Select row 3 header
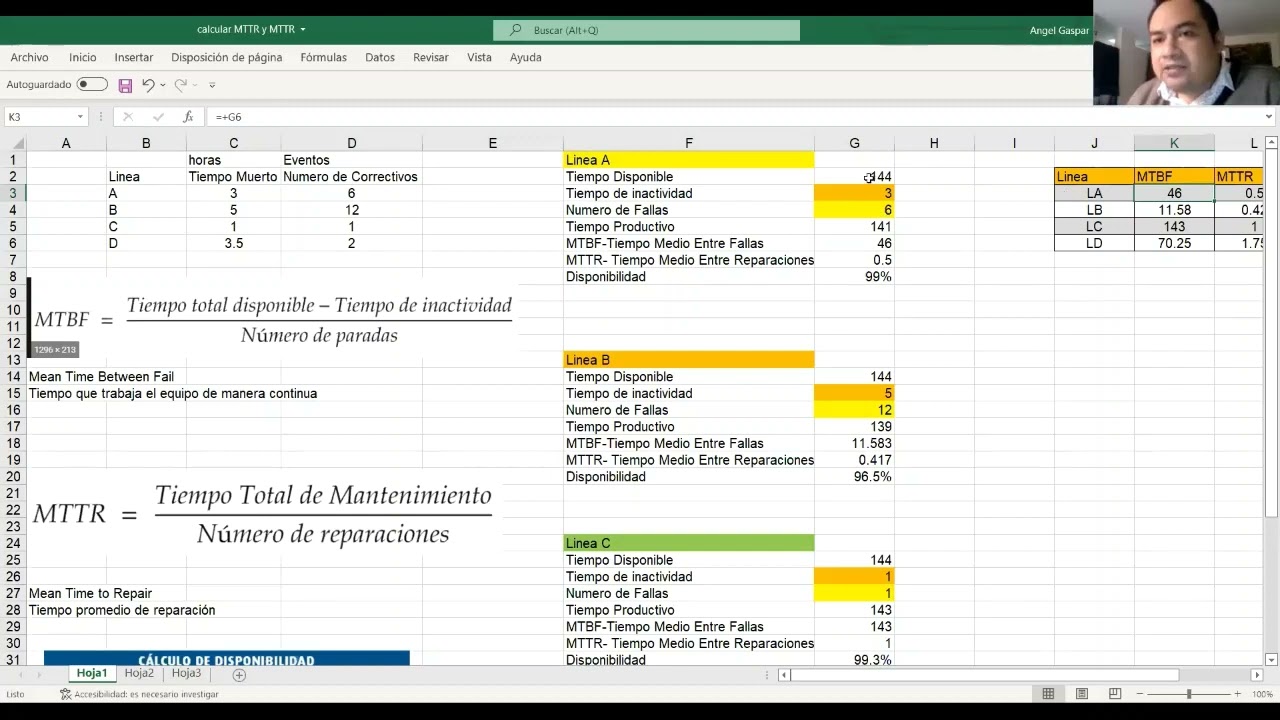The height and width of the screenshot is (720, 1280). coord(13,193)
